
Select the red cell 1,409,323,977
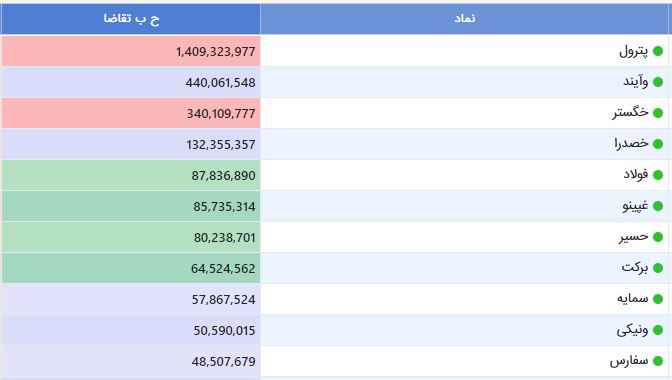click(131, 51)
